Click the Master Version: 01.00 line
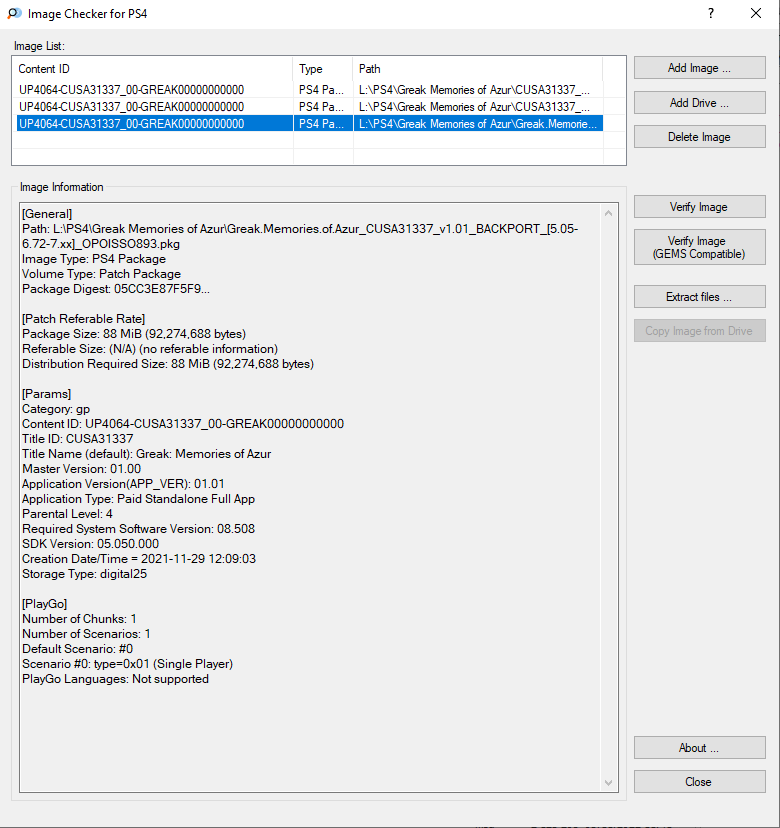 click(x=81, y=469)
